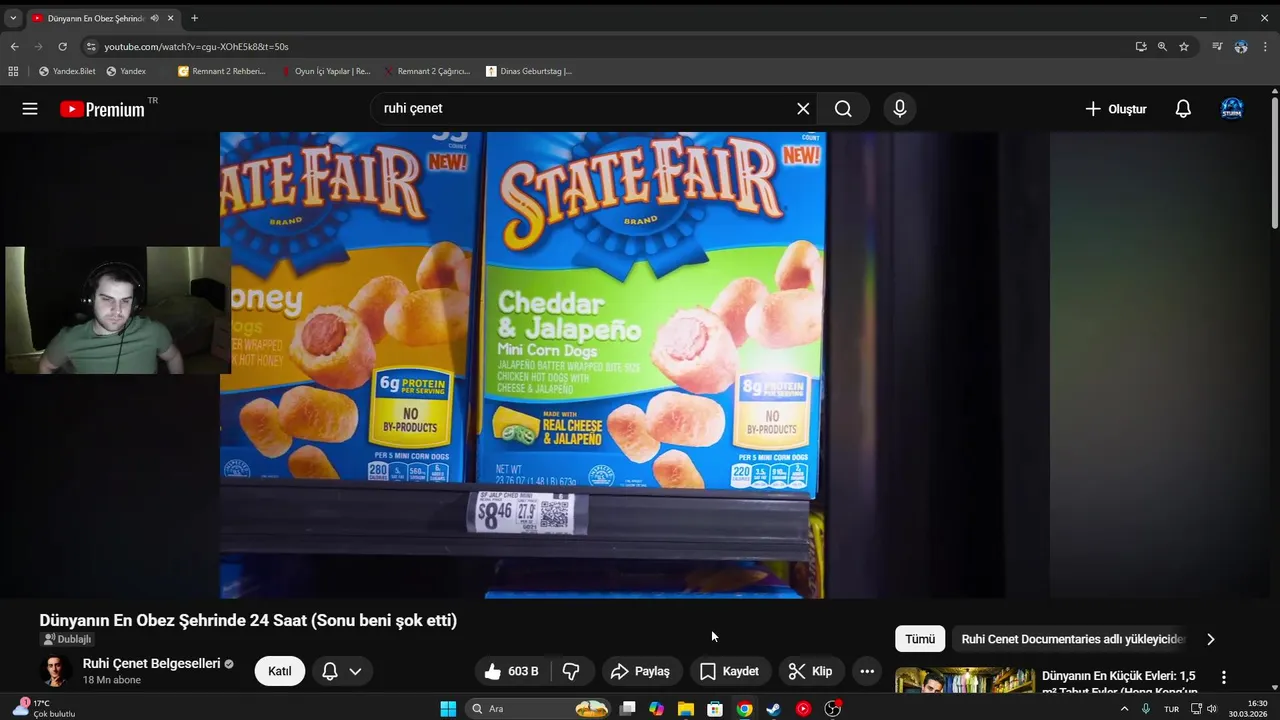Open more video actions menu
1280x720 pixels.
tap(867, 671)
